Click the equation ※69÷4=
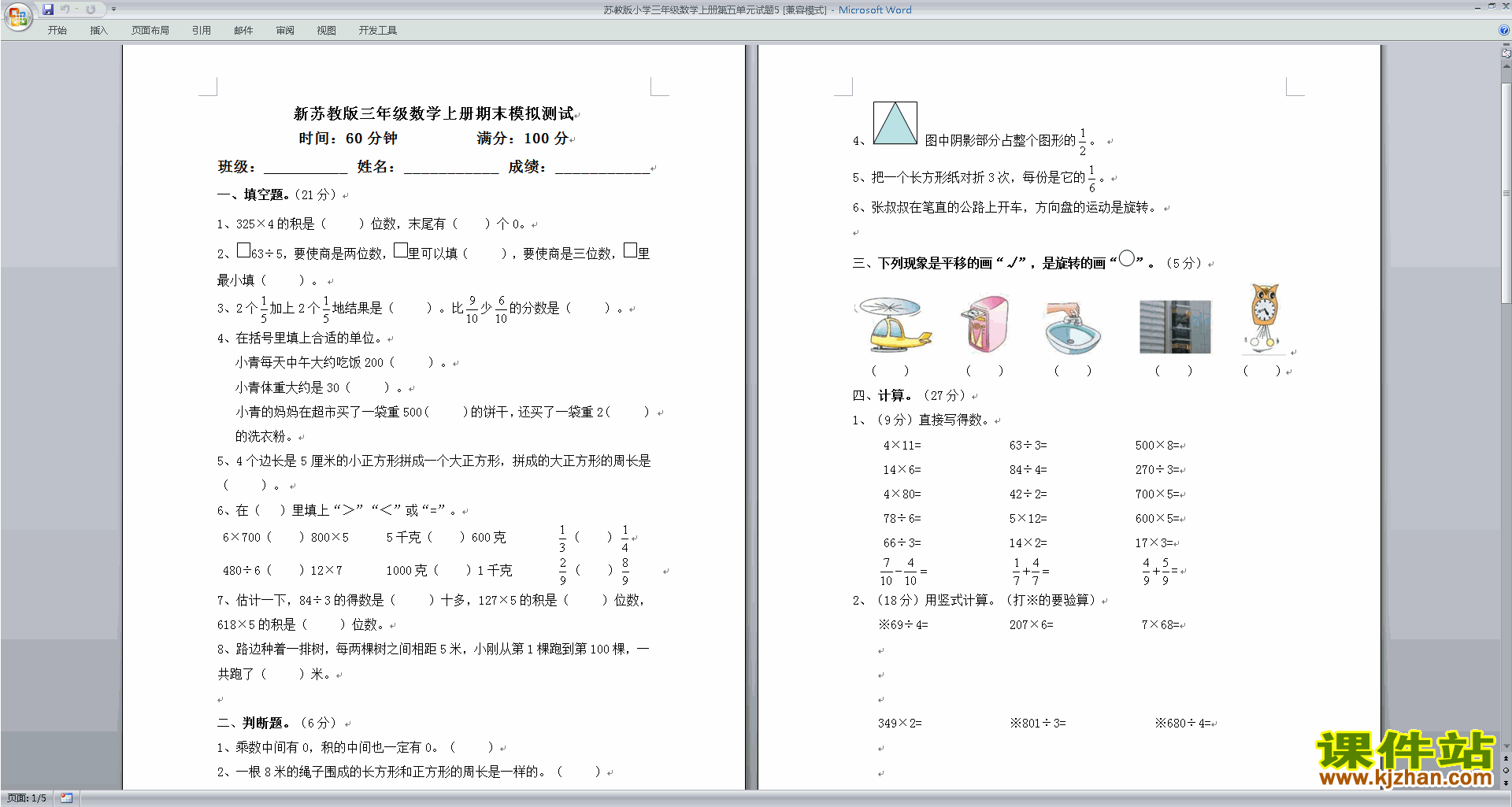The width and height of the screenshot is (1512, 807). pyautogui.click(x=903, y=625)
